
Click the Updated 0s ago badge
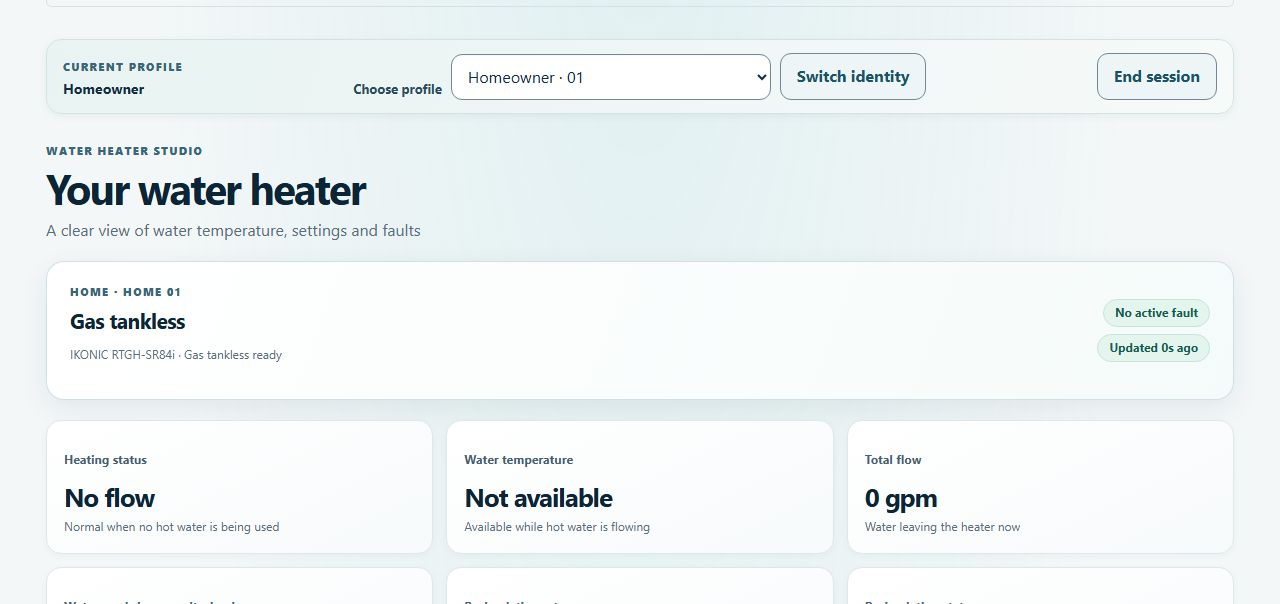[x=1153, y=348]
